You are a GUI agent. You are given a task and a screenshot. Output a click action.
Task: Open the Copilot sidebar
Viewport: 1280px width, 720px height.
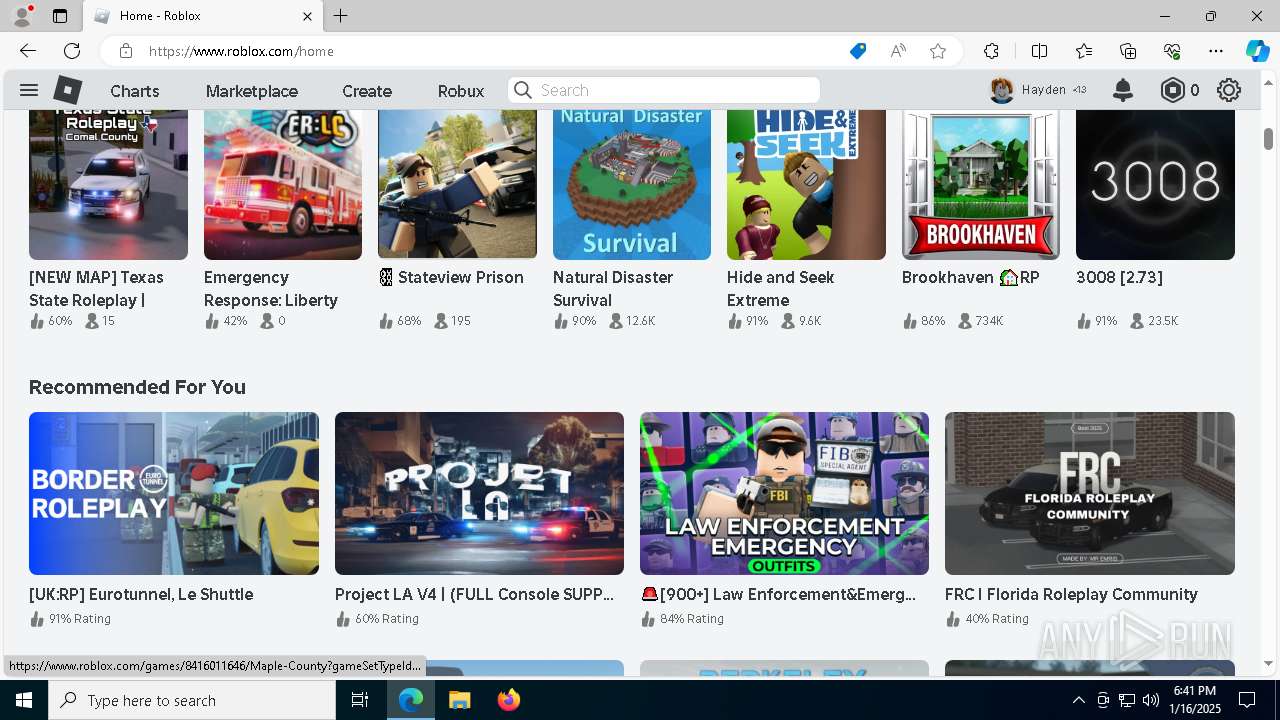point(1257,51)
